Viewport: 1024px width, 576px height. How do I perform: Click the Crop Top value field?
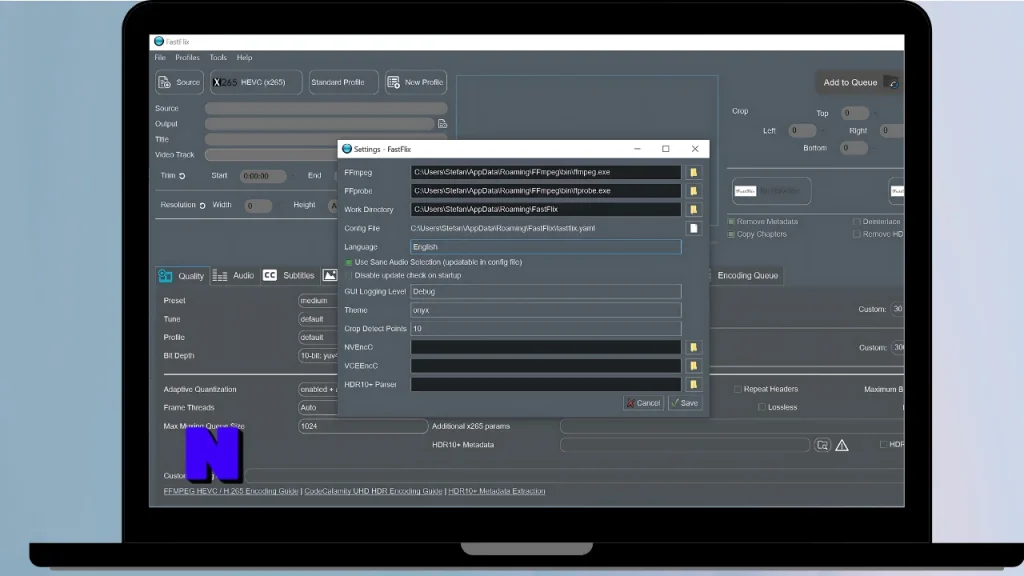[x=854, y=113]
